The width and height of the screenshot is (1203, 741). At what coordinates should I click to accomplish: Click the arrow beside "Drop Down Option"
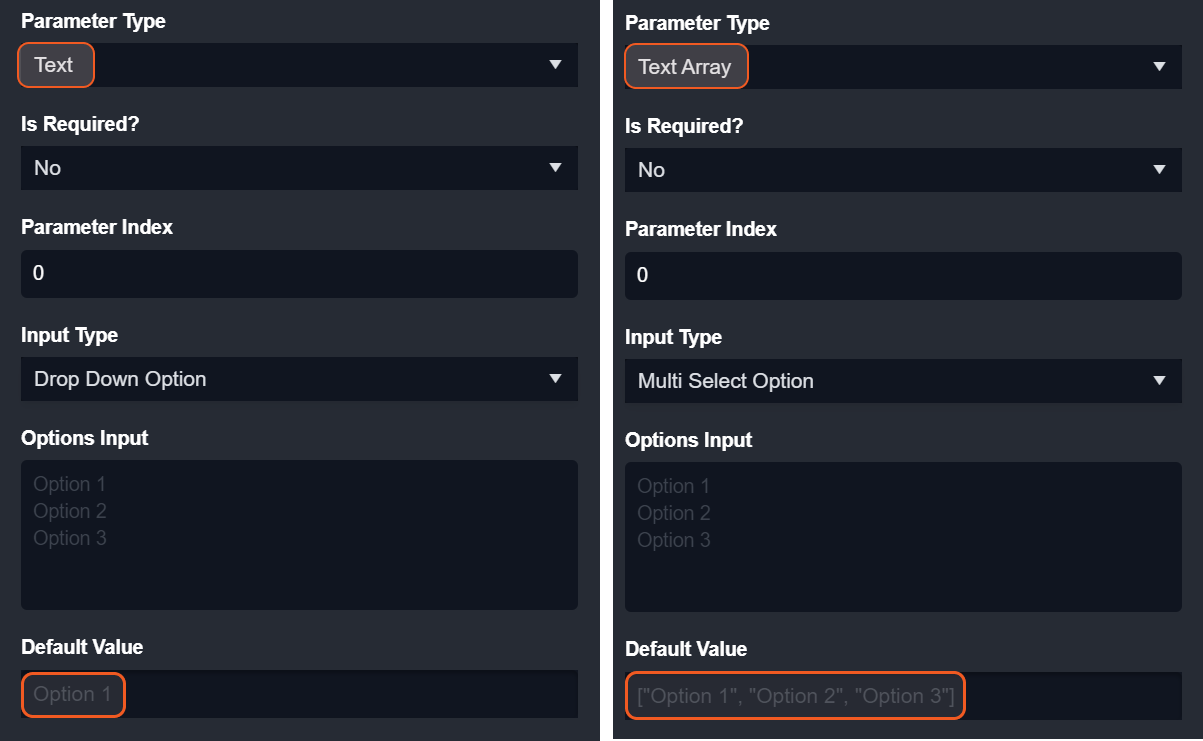[555, 379]
